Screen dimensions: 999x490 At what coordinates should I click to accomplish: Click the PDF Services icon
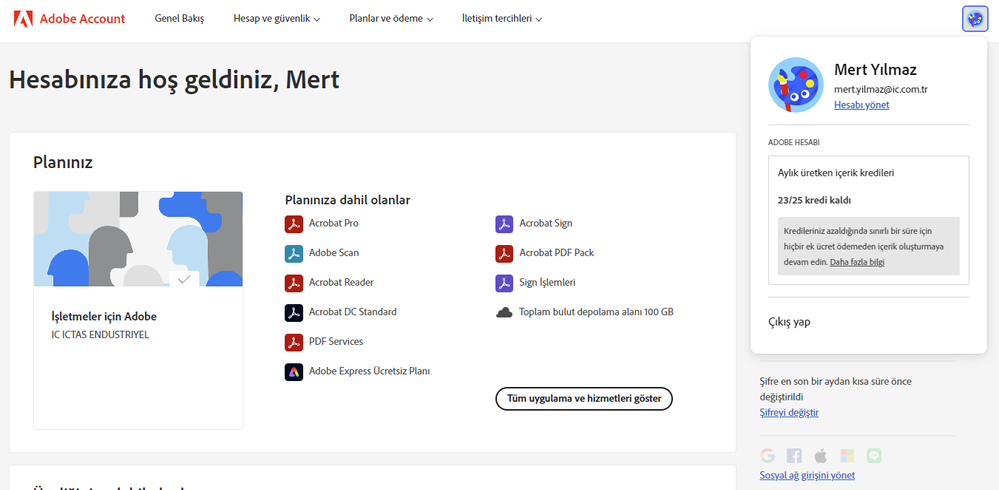(294, 342)
